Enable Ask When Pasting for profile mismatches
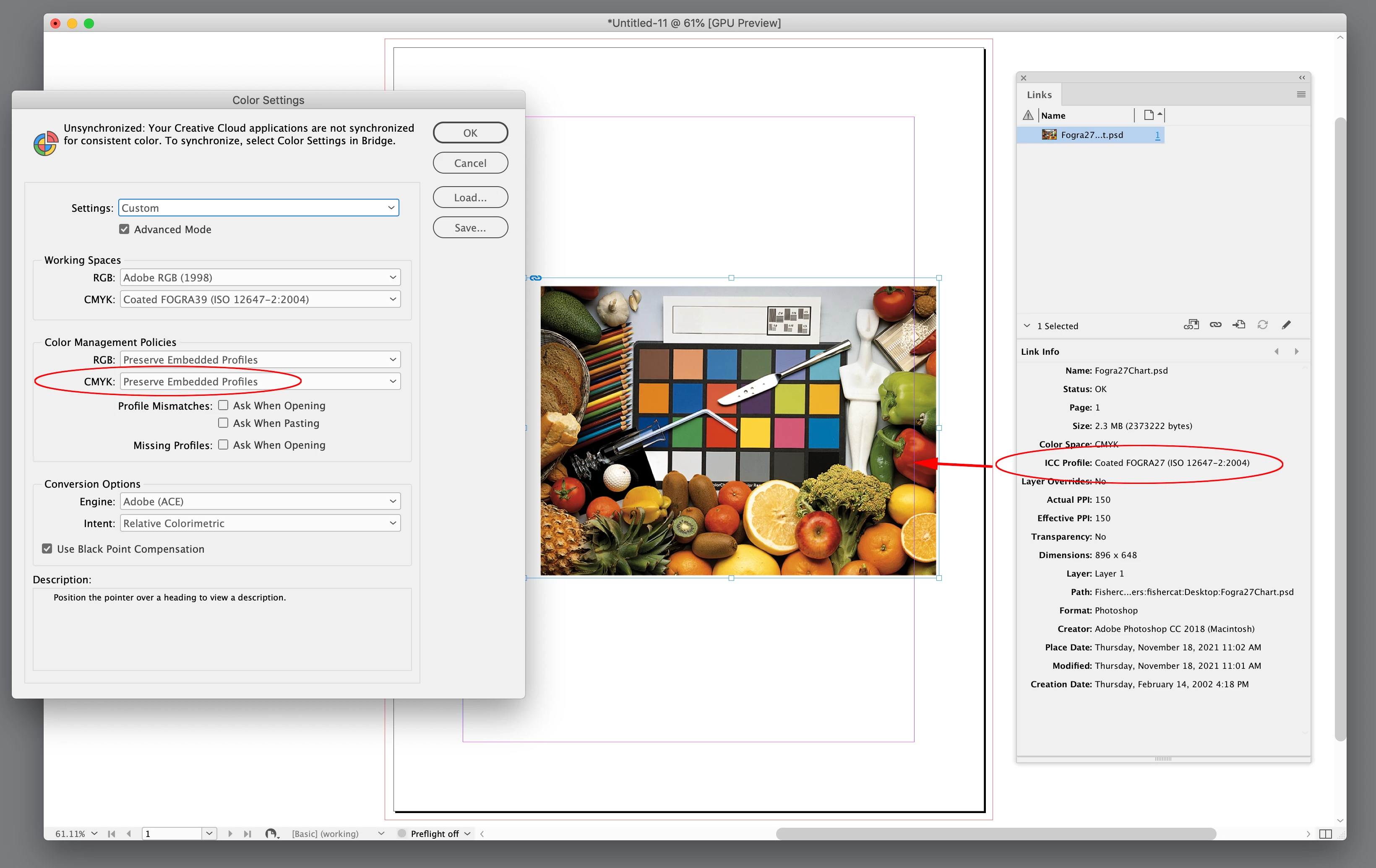This screenshot has height=868, width=1376. 224,423
